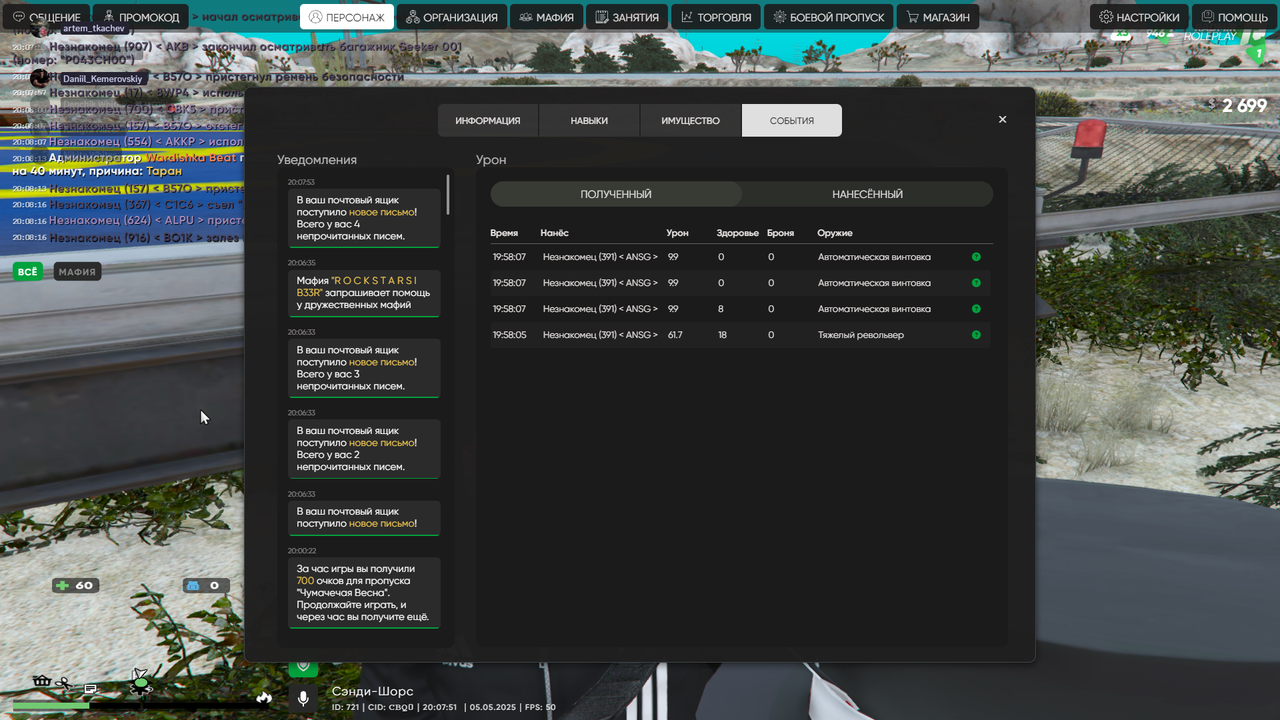Screen dimensions: 1280x720
Task: Click the green info icon in the first Автоматическая винтовка row
Action: 976,257
